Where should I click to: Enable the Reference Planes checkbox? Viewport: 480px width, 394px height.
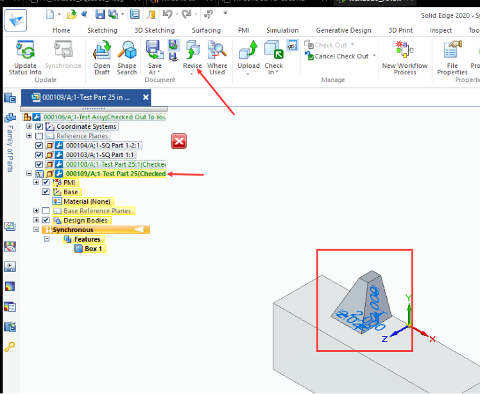[39, 136]
